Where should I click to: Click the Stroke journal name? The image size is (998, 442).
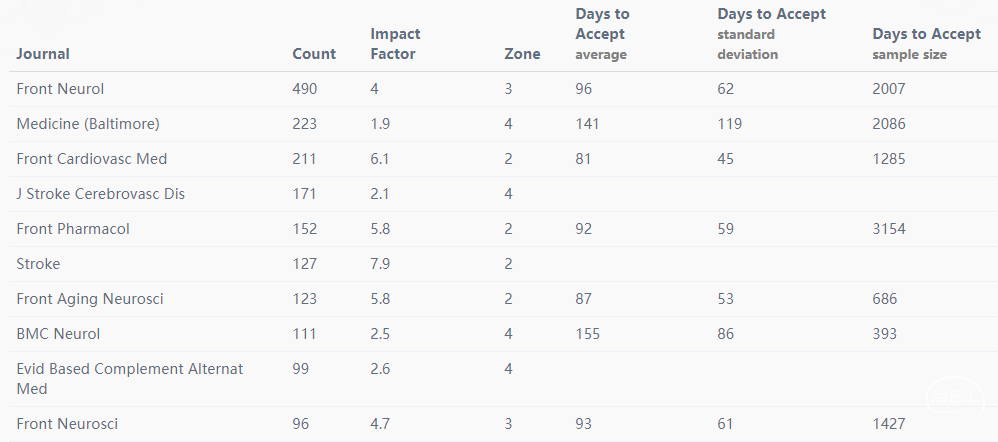tap(38, 264)
